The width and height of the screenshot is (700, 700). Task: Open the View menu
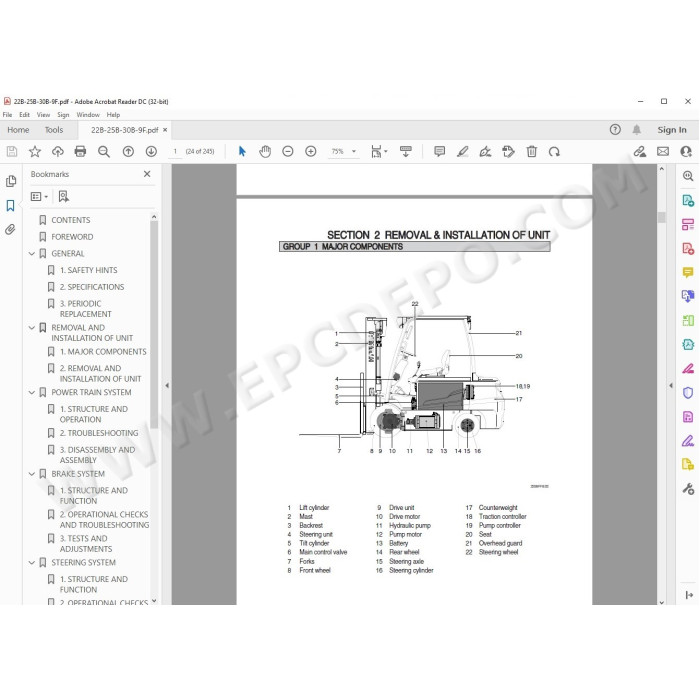43,115
